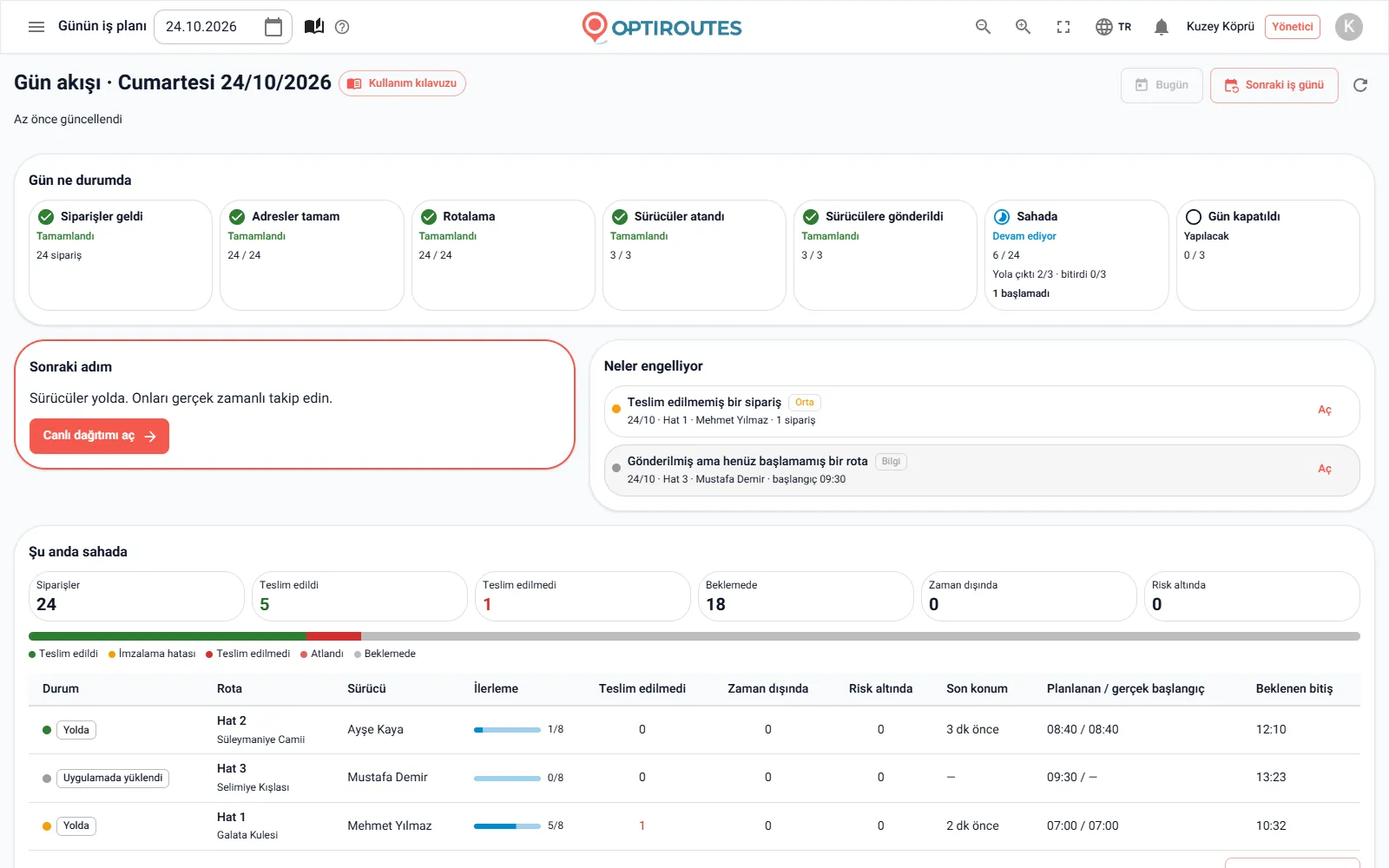Click driver name Mehmet Yılmaz
This screenshot has height=868, width=1389.
(x=389, y=826)
